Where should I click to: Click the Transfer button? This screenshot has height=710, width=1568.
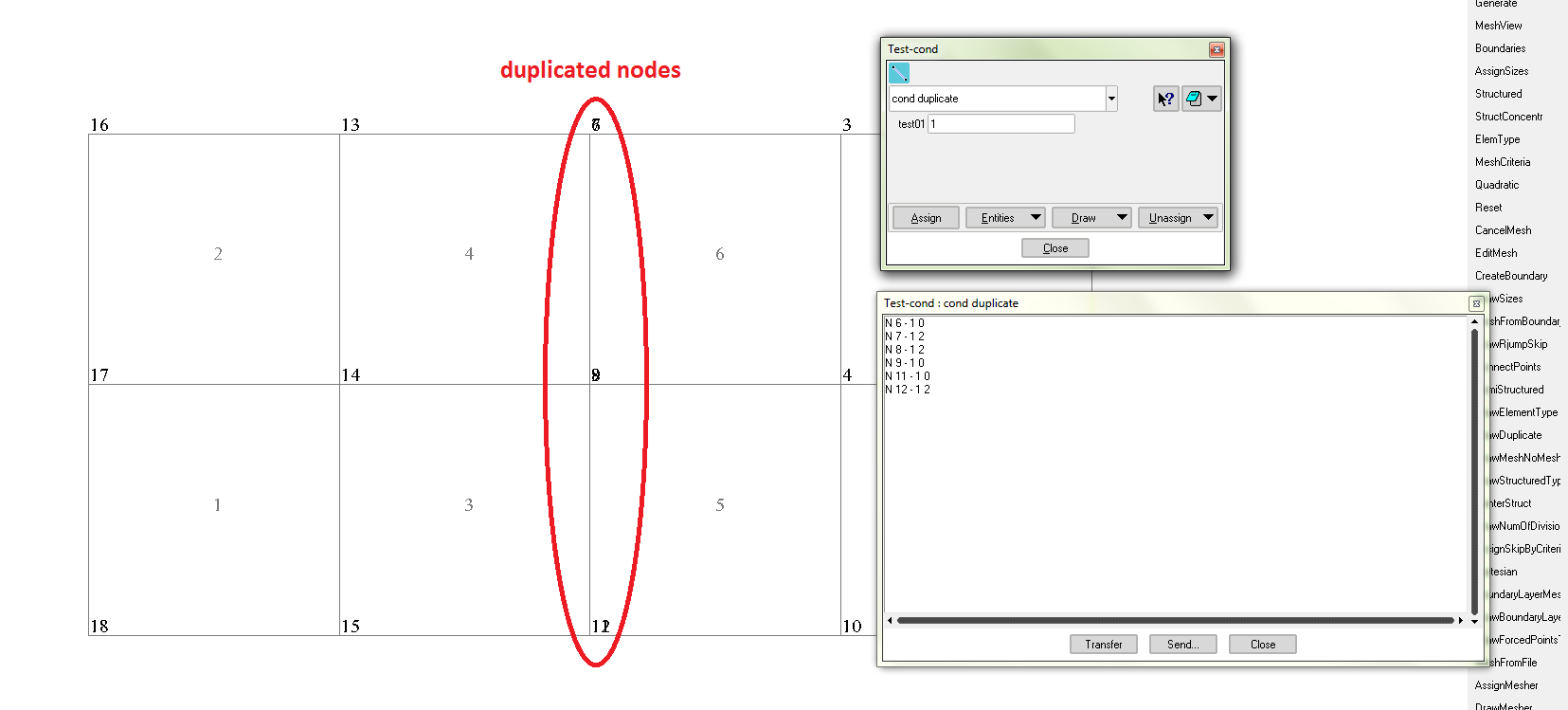[x=1103, y=645]
